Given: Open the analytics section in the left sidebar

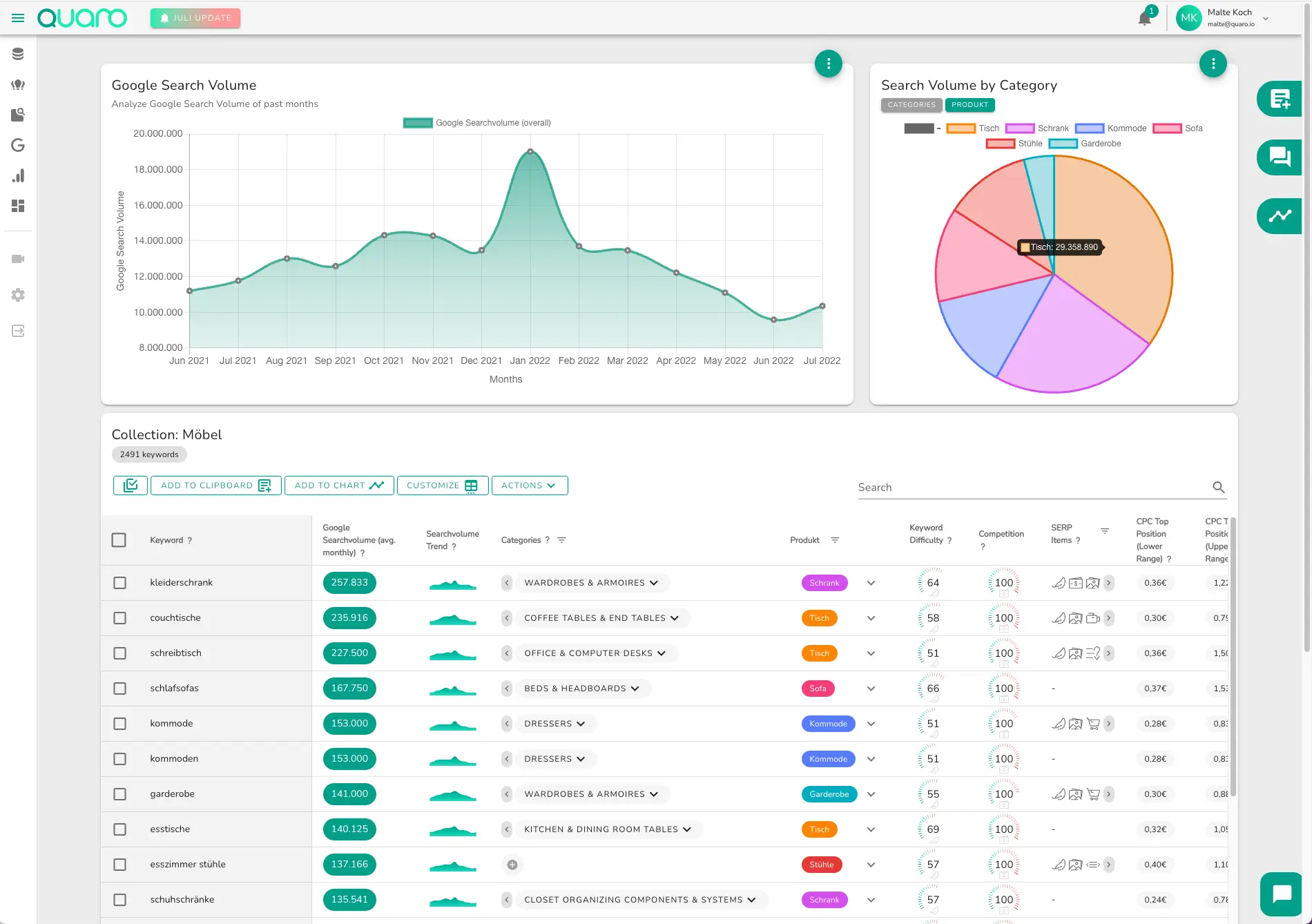Looking at the screenshot, I should tap(18, 176).
